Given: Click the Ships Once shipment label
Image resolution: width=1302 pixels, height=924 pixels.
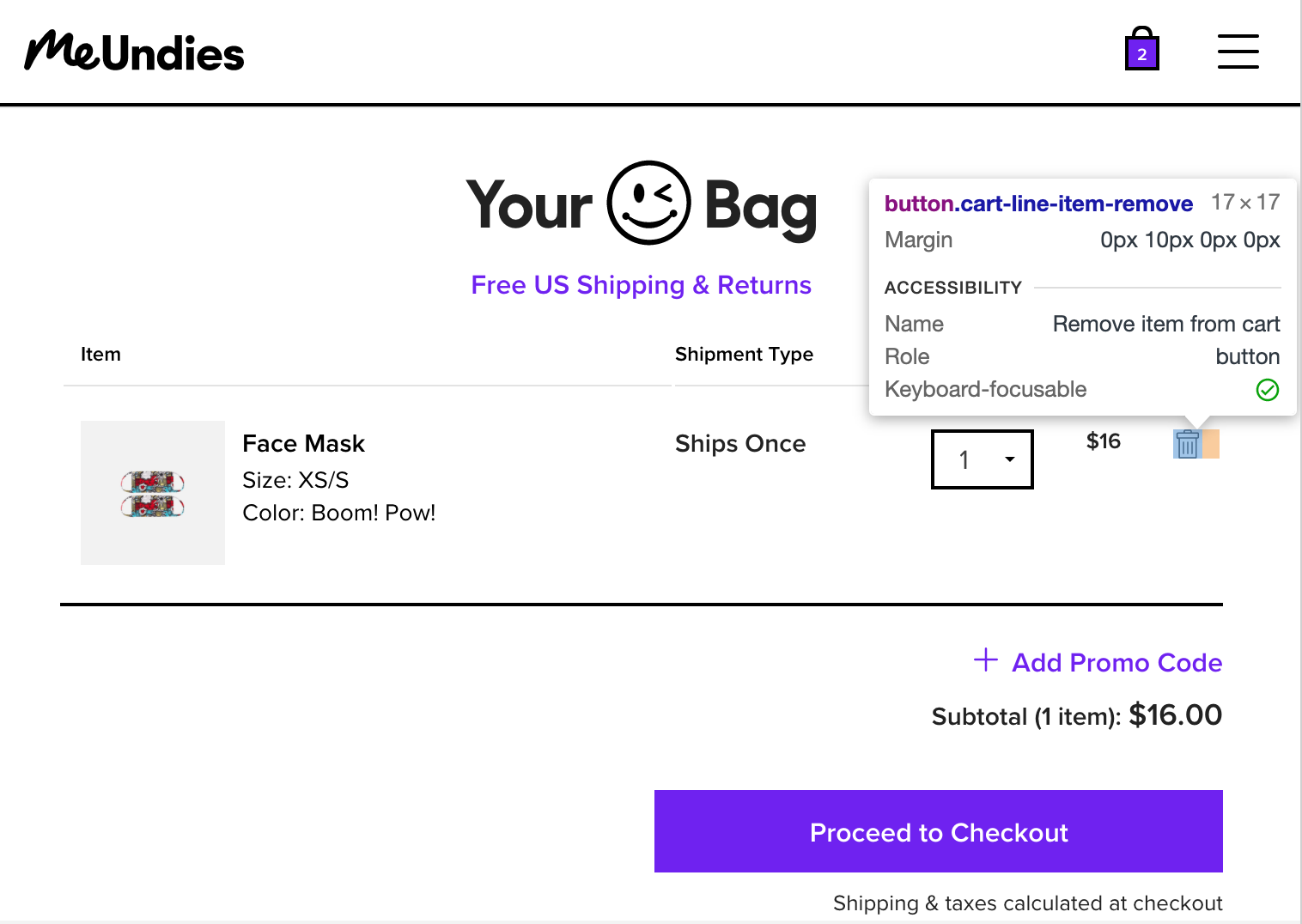Looking at the screenshot, I should [x=740, y=443].
